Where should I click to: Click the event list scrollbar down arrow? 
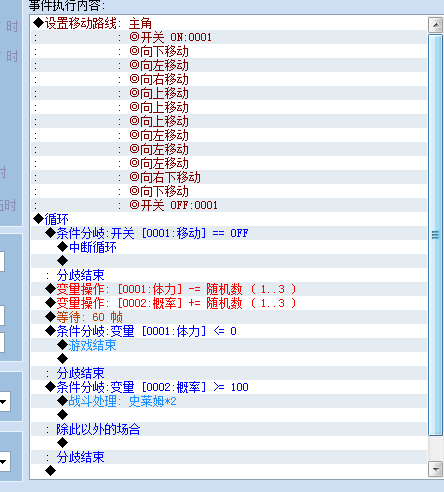pos(435,469)
